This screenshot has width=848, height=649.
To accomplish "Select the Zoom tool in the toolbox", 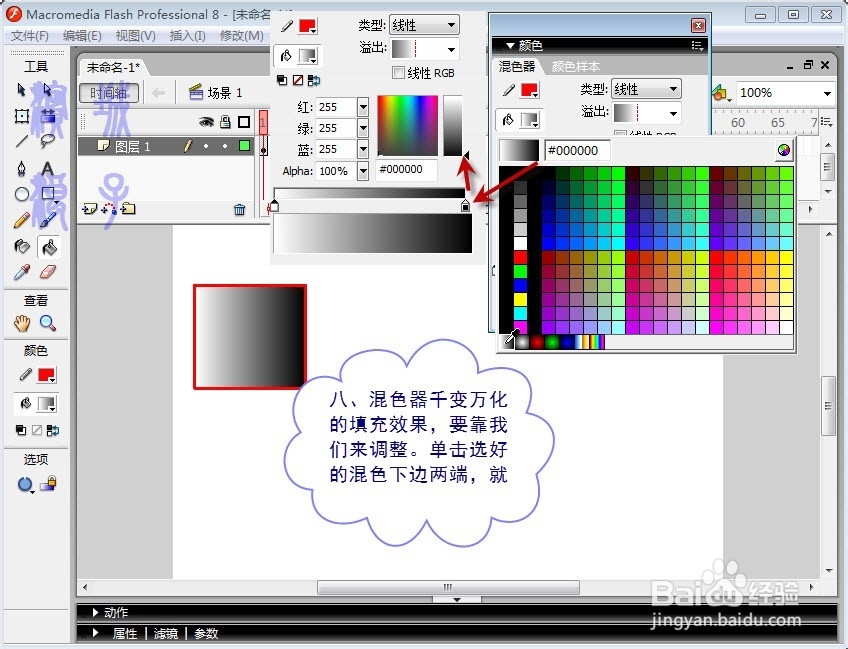I will (x=48, y=322).
